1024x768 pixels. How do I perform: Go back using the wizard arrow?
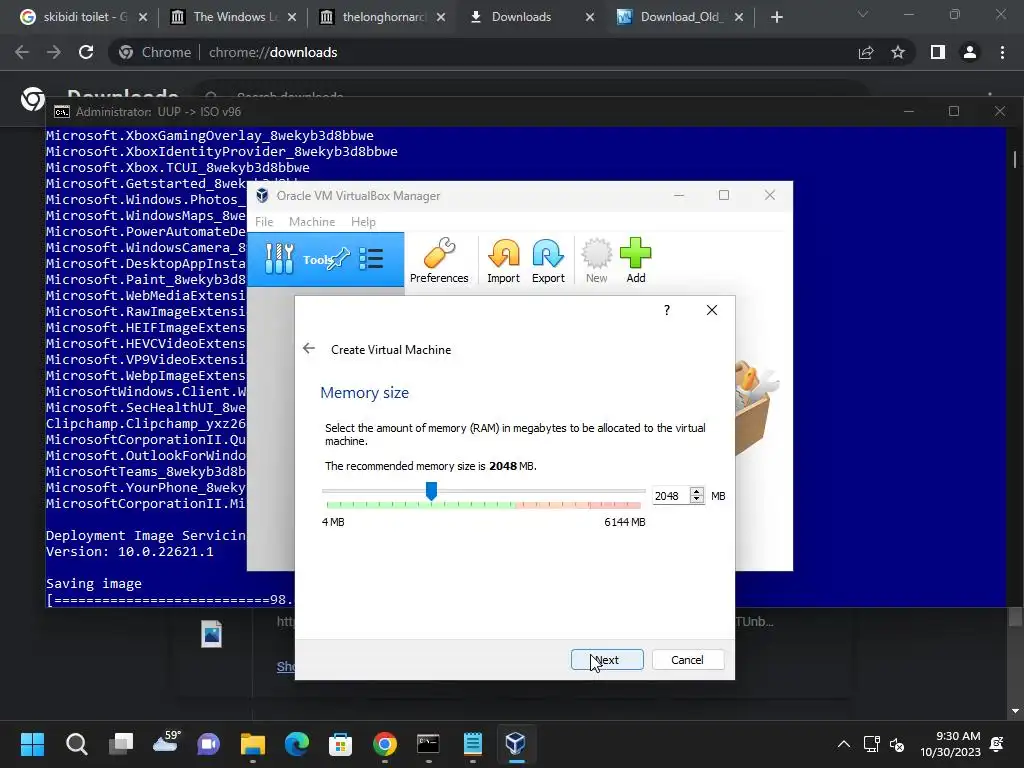[x=309, y=349]
